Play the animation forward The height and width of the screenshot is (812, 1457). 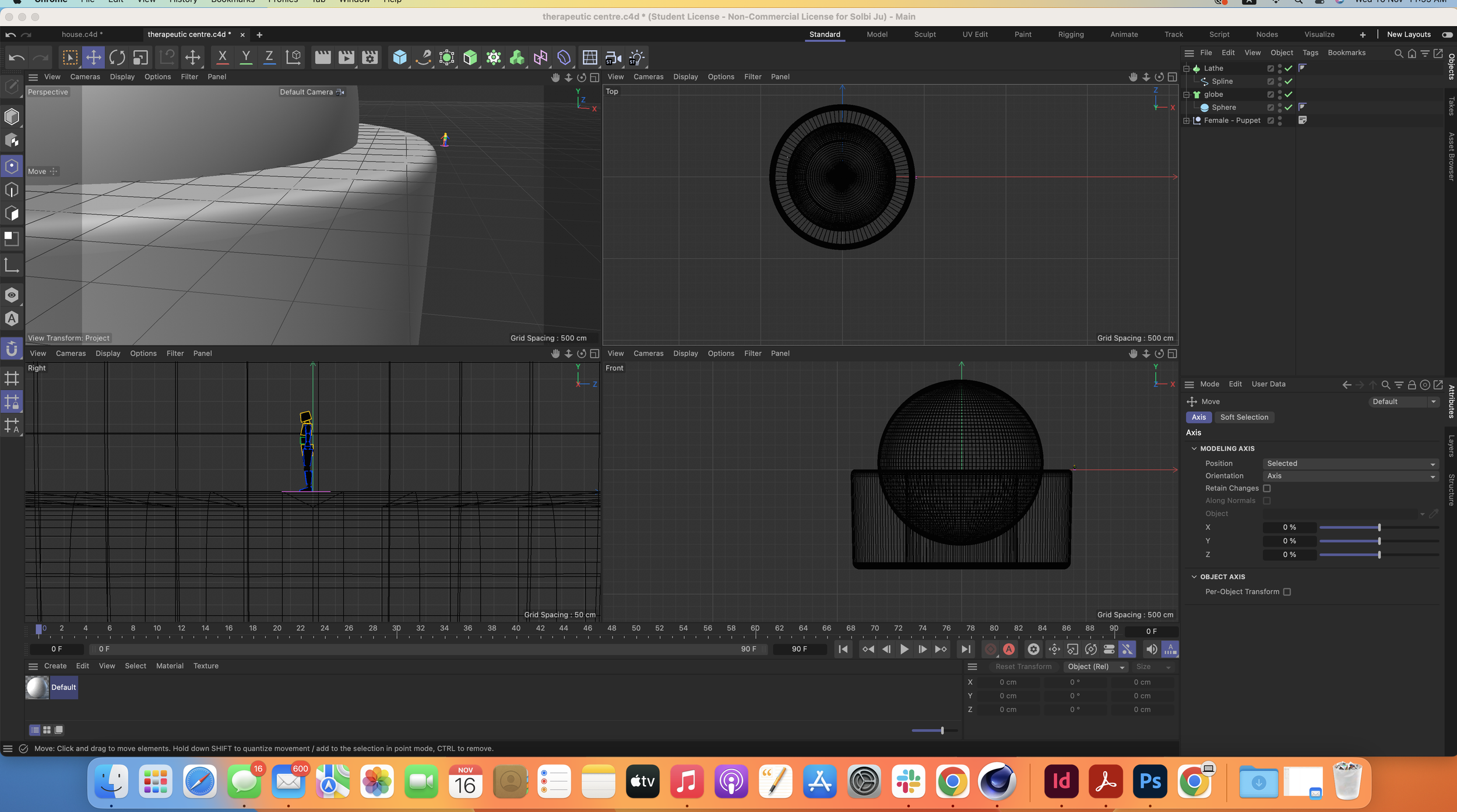[904, 649]
